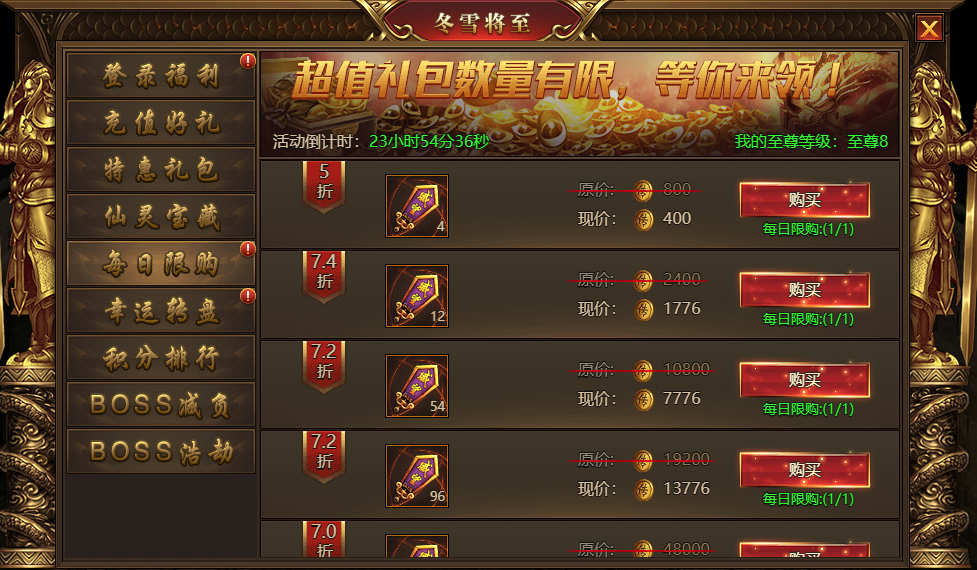Viewport: 977px width, 570px height.
Task: Click the gold coin beside price 1776
Action: pos(644,309)
